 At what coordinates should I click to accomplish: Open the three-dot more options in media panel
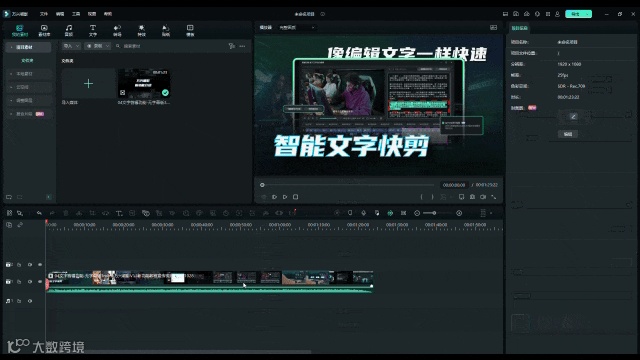click(x=242, y=46)
